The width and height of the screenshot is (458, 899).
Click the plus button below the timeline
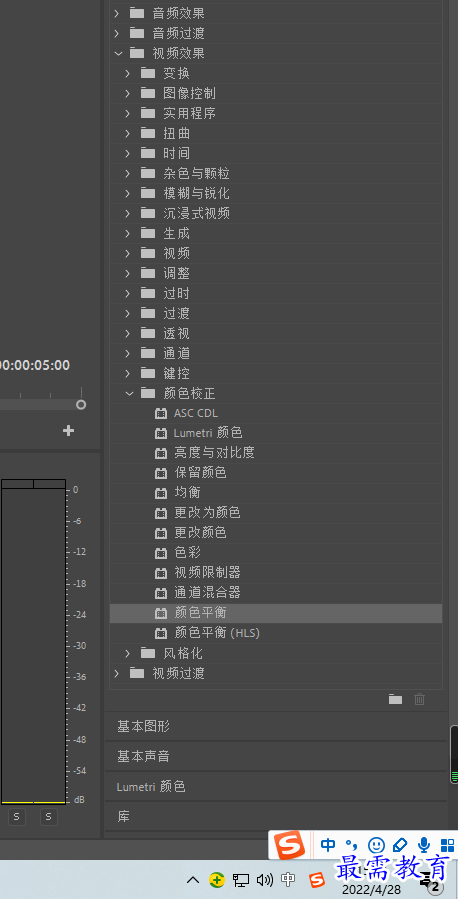pyautogui.click(x=68, y=431)
